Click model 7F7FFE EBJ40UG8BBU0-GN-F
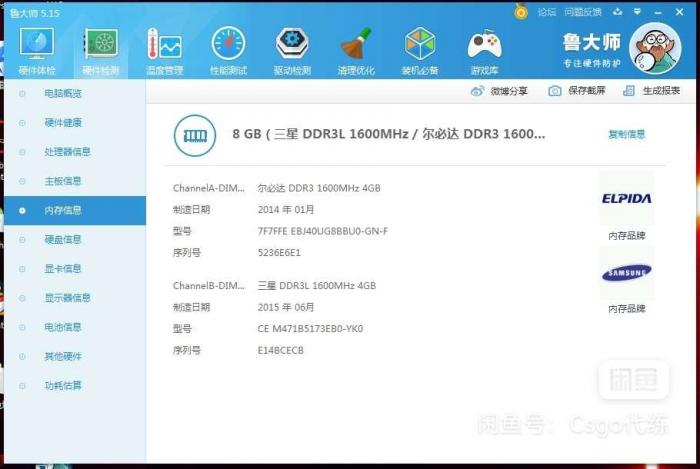700x469 pixels. tap(322, 231)
